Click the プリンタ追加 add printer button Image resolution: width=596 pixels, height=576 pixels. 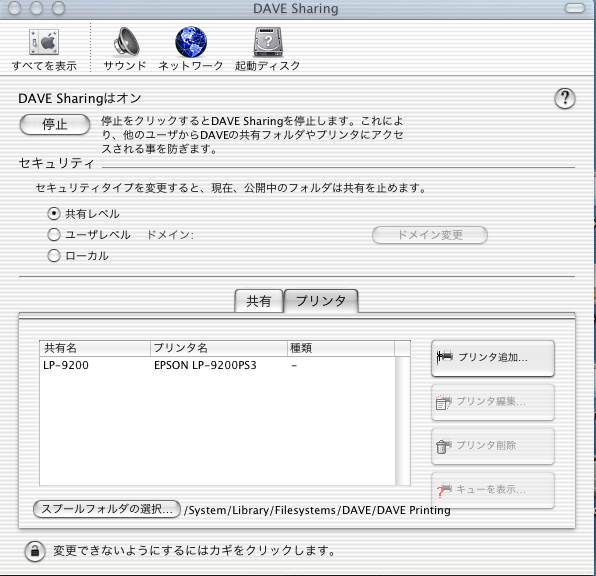coord(493,358)
